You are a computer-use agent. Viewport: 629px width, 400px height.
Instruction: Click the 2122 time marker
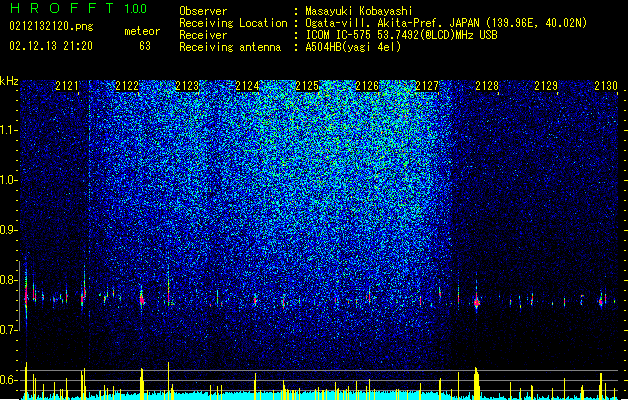tap(127, 86)
